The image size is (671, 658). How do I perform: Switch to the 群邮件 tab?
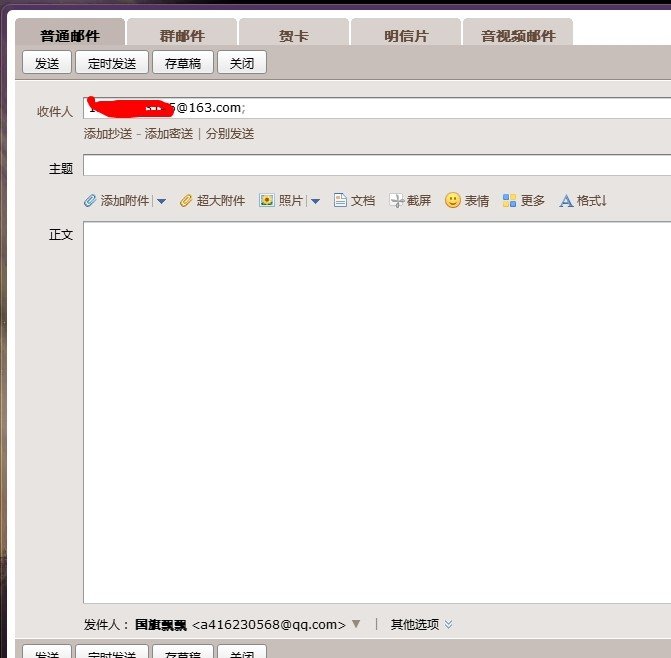[182, 33]
